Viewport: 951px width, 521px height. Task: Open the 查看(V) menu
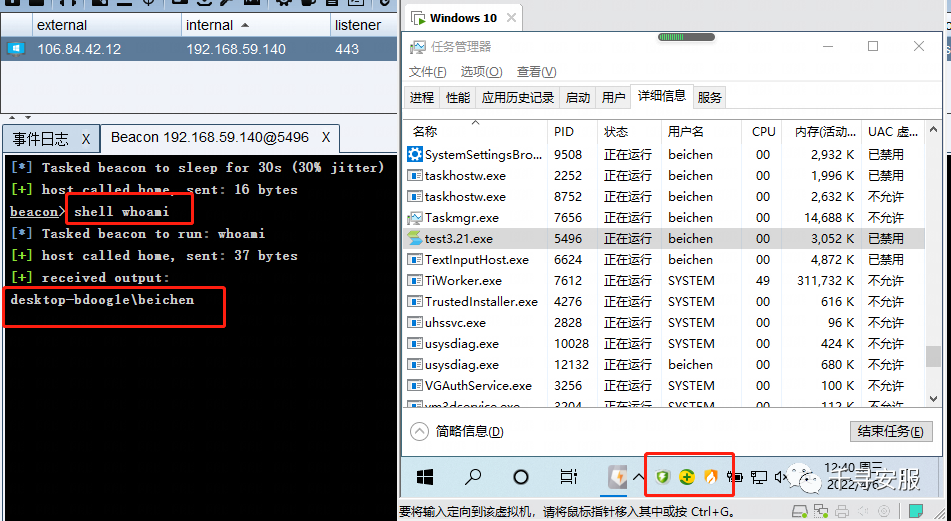click(536, 72)
